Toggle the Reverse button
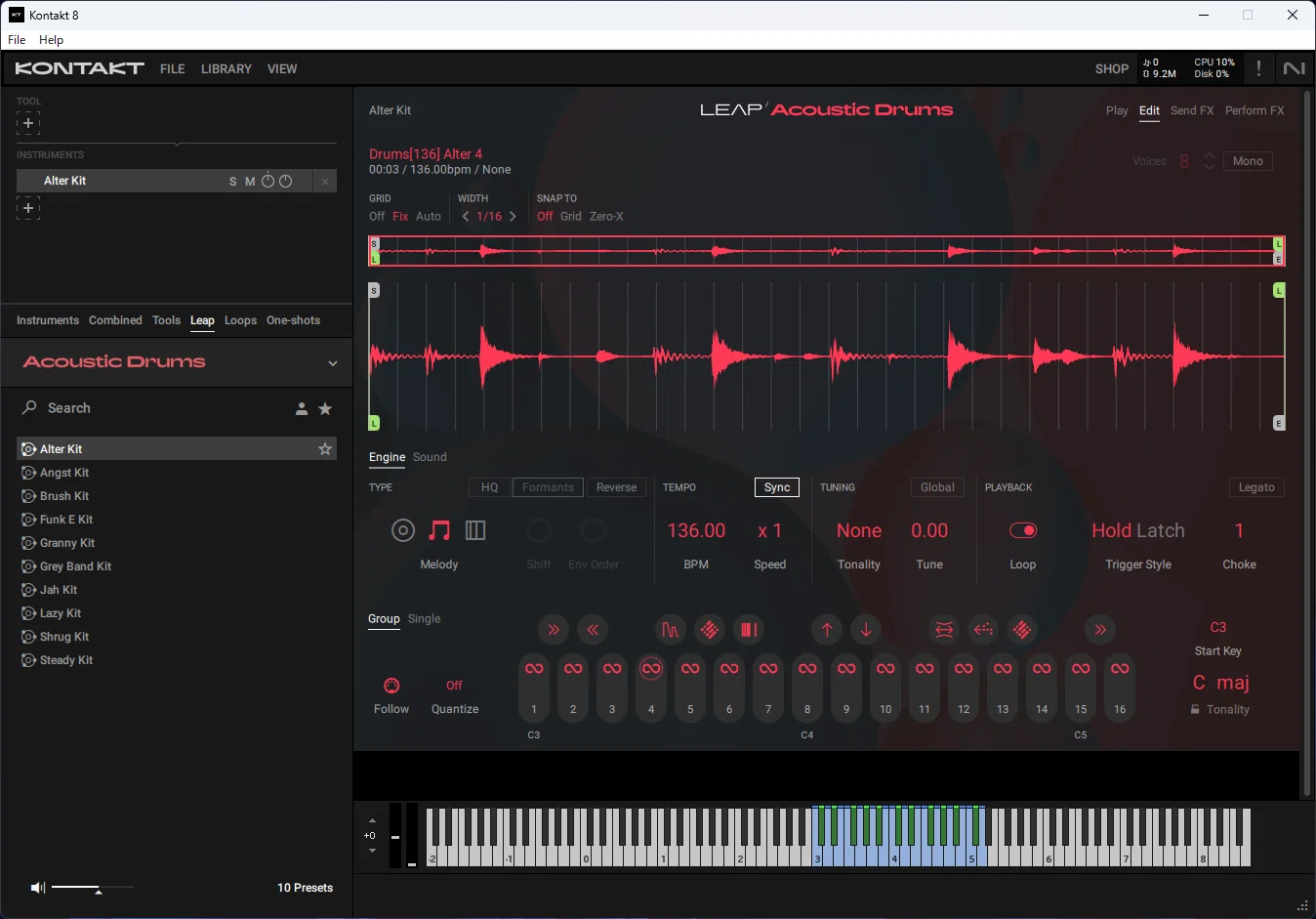 (616, 487)
